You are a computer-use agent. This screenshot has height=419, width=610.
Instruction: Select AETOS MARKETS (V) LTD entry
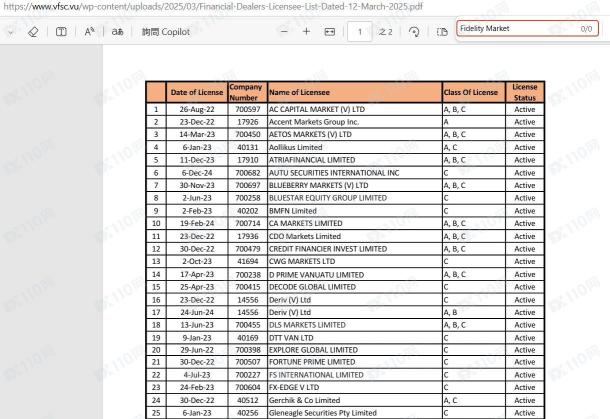pyautogui.click(x=310, y=135)
